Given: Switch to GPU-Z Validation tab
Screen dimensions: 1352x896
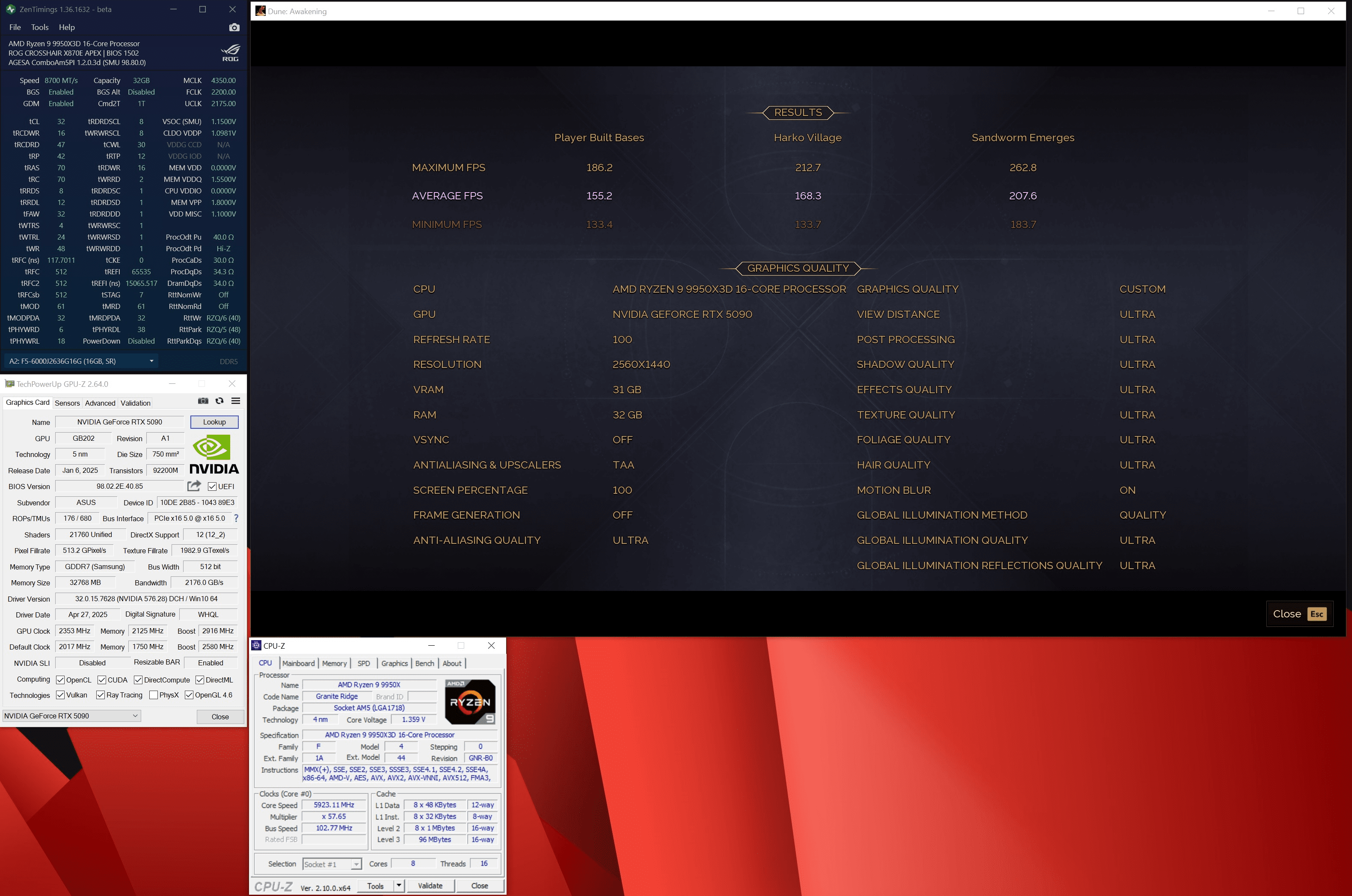Looking at the screenshot, I should [136, 403].
